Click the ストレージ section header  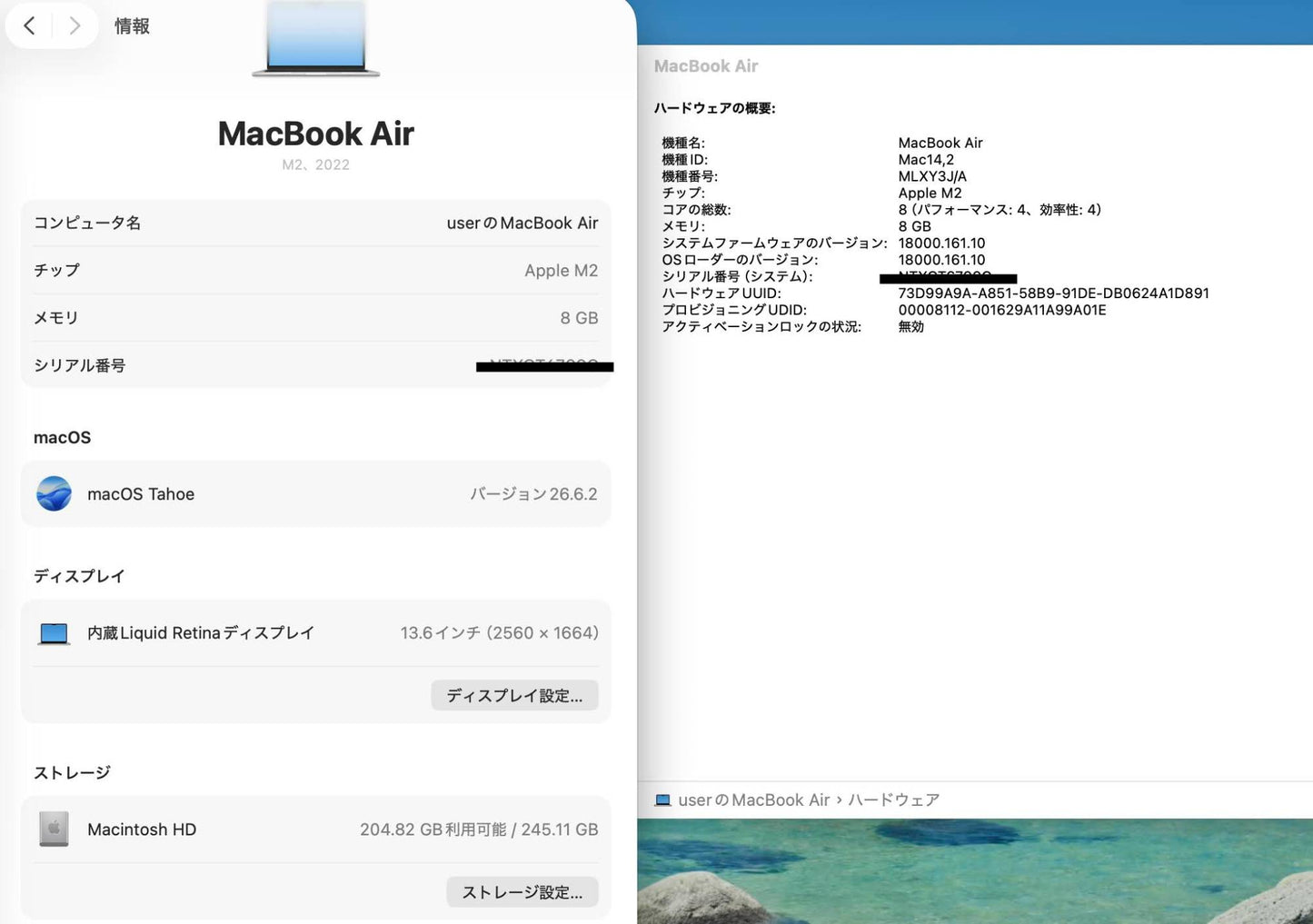pos(72,772)
